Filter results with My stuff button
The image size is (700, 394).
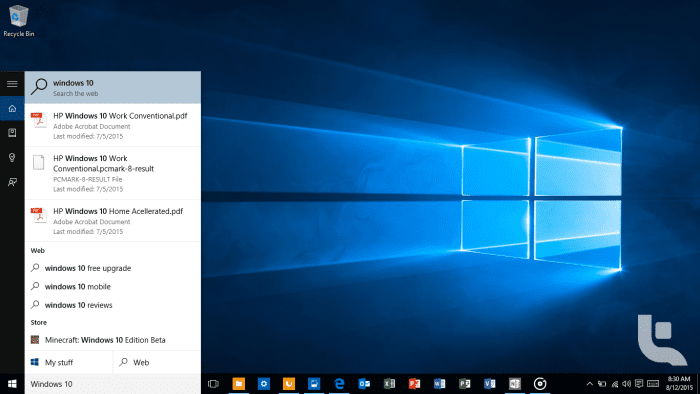coord(68,362)
